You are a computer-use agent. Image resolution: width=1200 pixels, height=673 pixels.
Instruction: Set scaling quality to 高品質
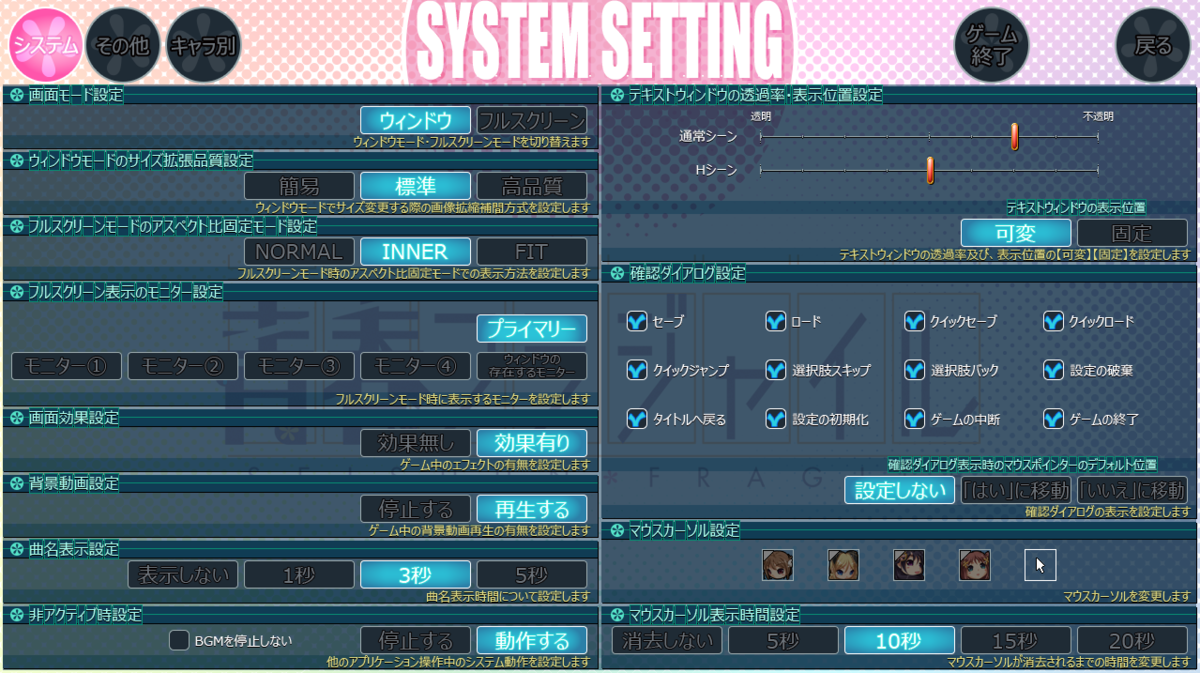[x=532, y=186]
